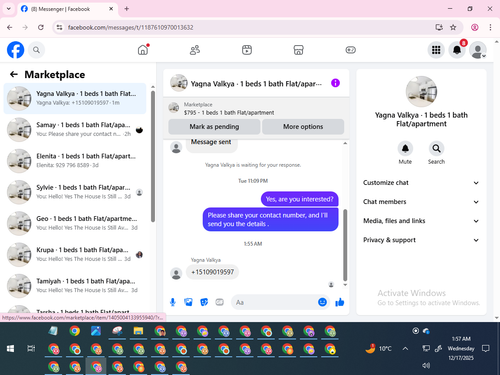Expand Privacy & support section
The width and height of the screenshot is (500, 375).
[421, 240]
